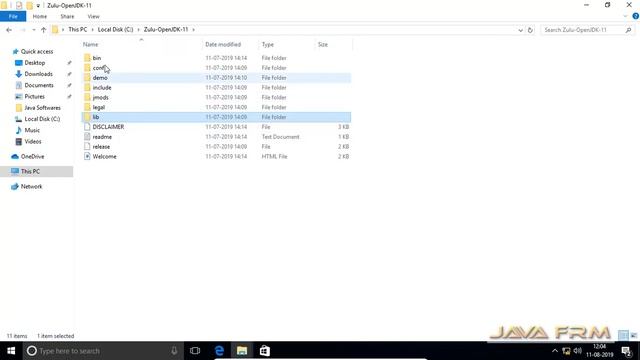The height and width of the screenshot is (360, 640).
Task: Select the include folder
Action: (x=102, y=87)
